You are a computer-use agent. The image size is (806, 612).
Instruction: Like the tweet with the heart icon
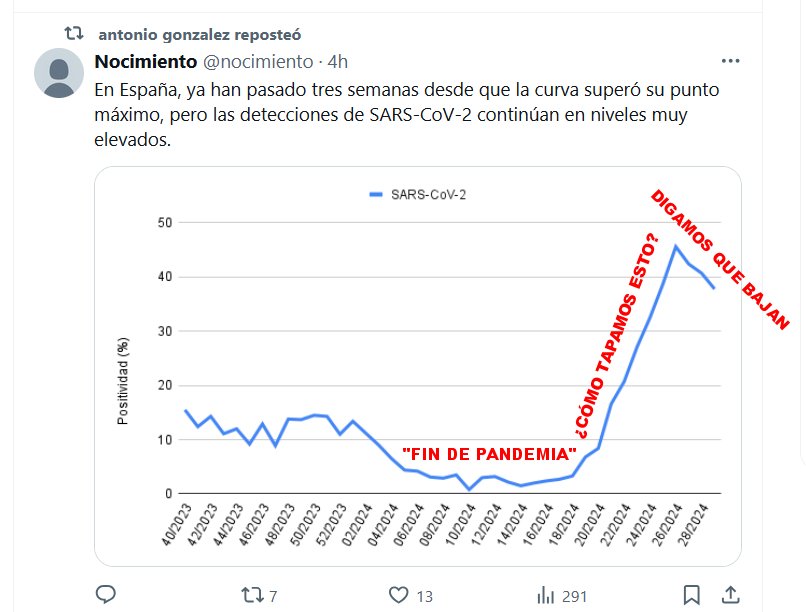pyautogui.click(x=400, y=595)
